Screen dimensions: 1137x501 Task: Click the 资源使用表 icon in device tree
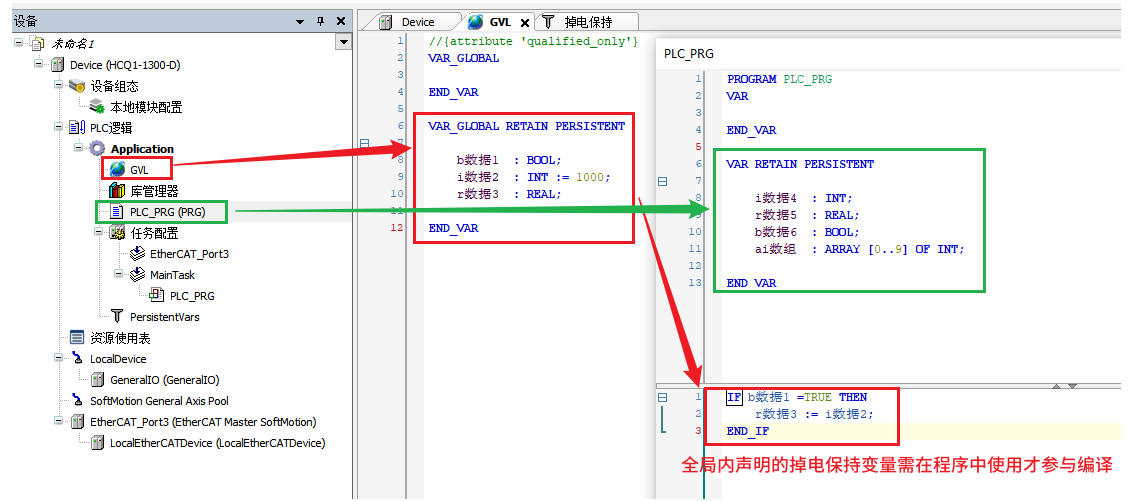[x=77, y=338]
